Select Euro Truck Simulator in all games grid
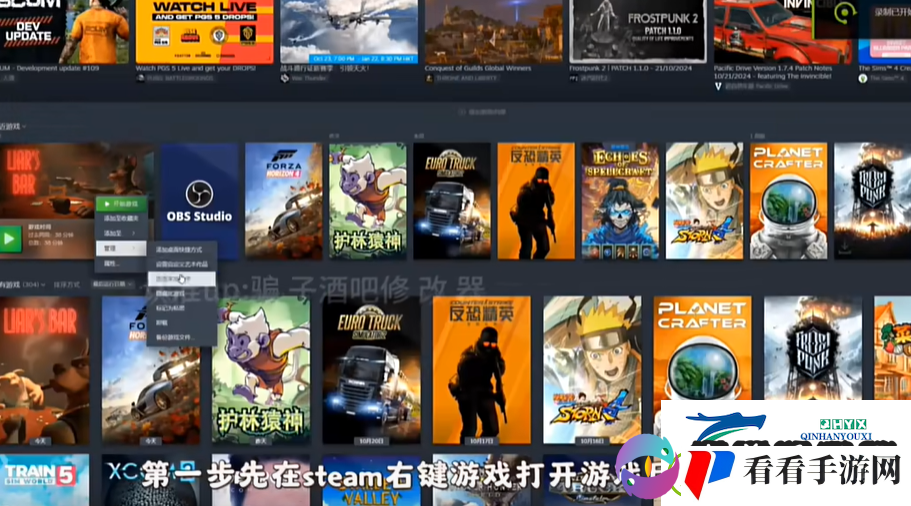This screenshot has height=506, width=911. click(x=371, y=370)
